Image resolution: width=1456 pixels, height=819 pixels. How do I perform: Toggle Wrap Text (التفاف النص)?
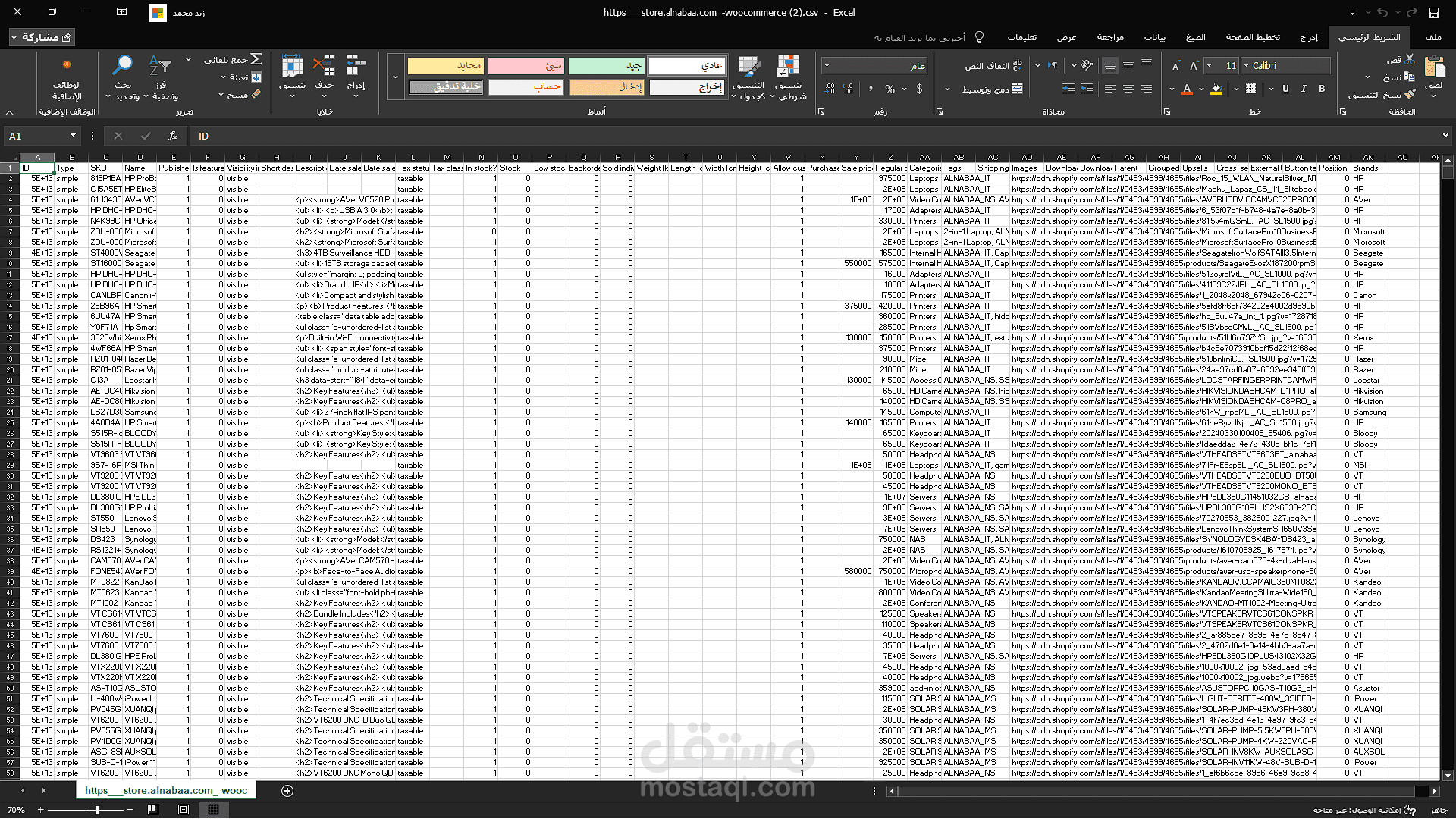coord(993,66)
